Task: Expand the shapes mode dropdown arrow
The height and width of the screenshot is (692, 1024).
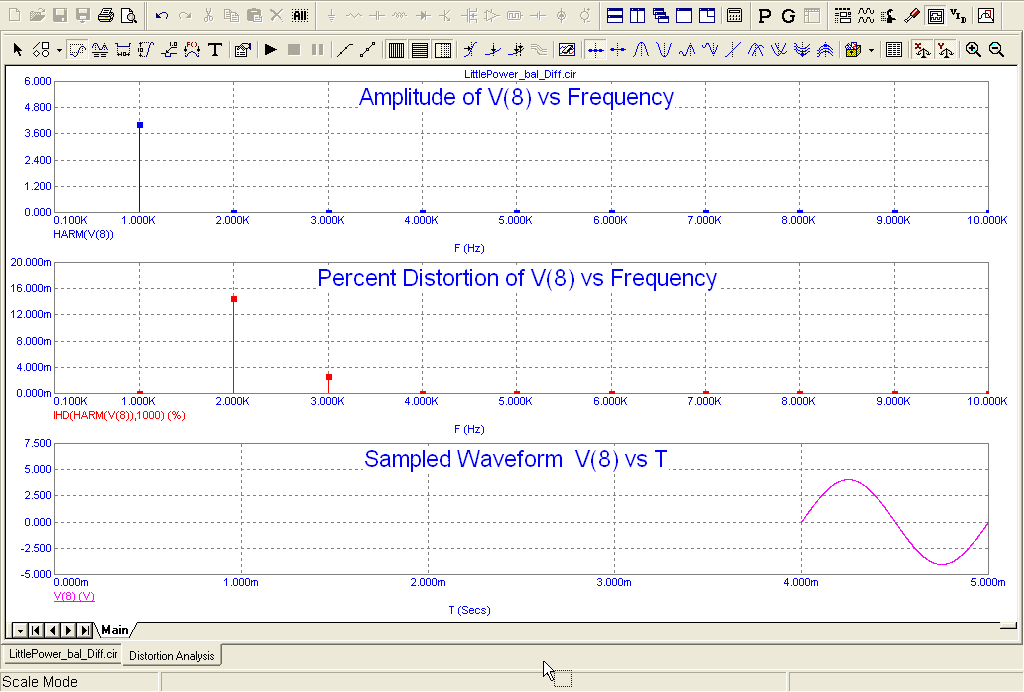Action: coord(59,50)
